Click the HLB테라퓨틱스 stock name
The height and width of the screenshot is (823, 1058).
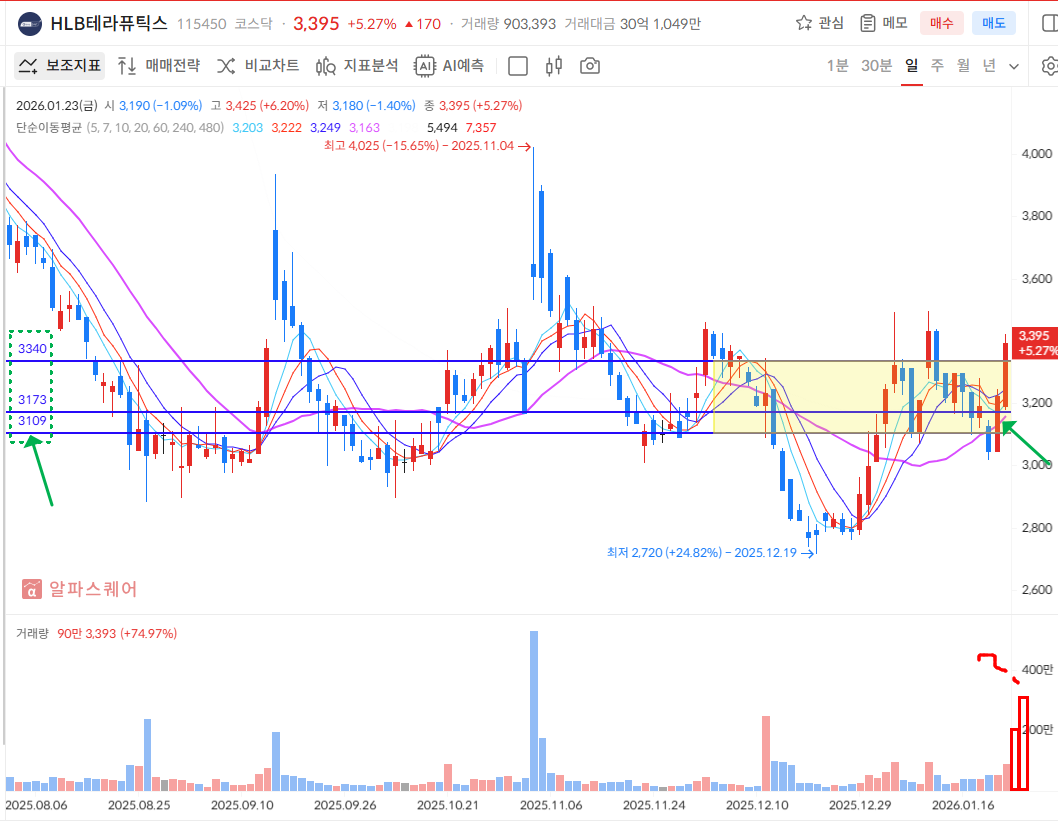[x=108, y=23]
